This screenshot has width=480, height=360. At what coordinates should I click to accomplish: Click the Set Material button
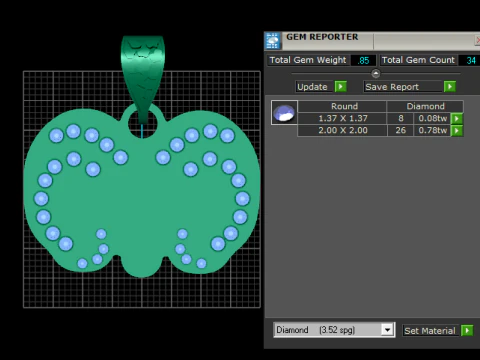click(x=431, y=331)
